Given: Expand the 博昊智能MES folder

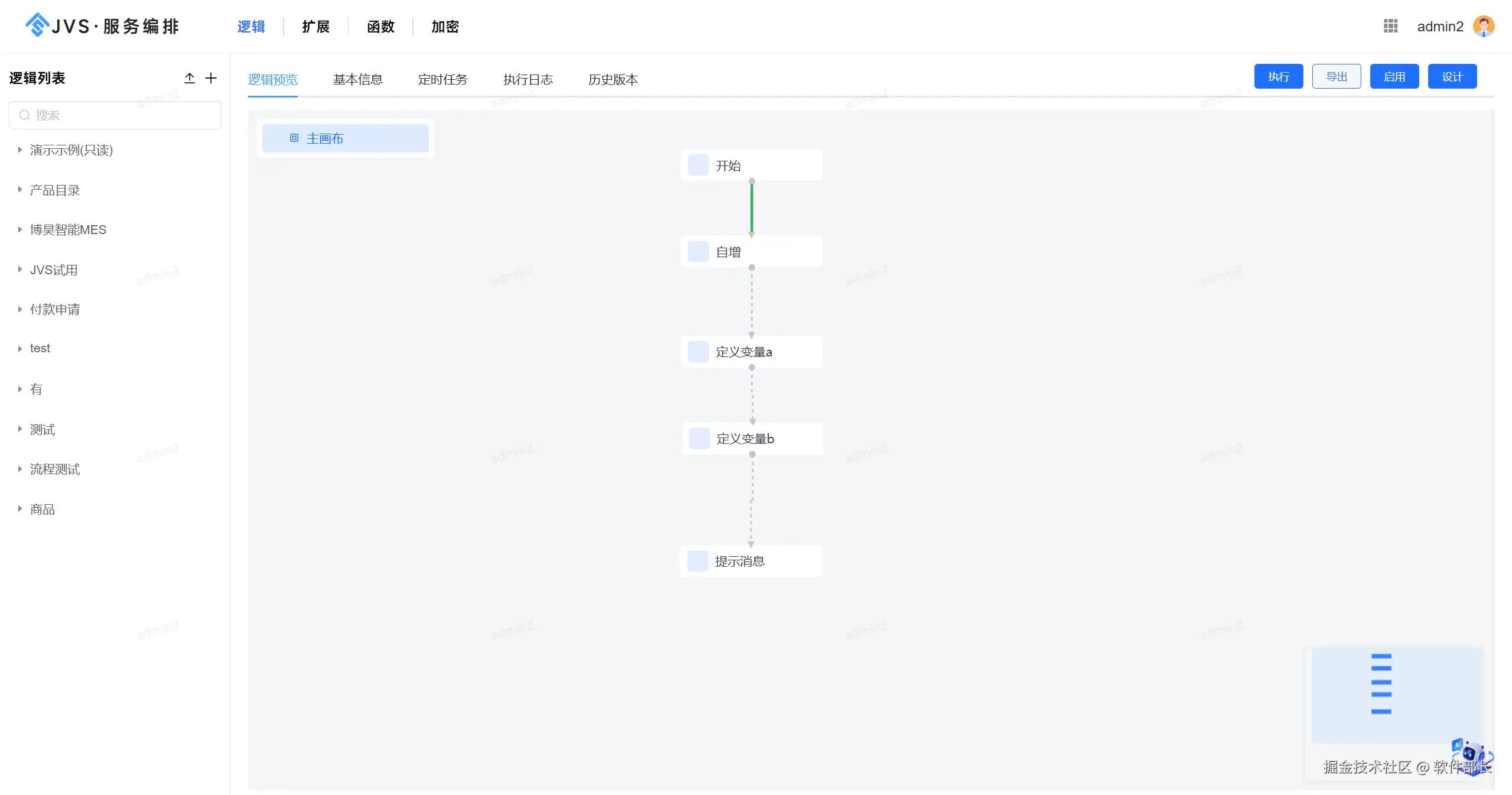Looking at the screenshot, I should 19,229.
